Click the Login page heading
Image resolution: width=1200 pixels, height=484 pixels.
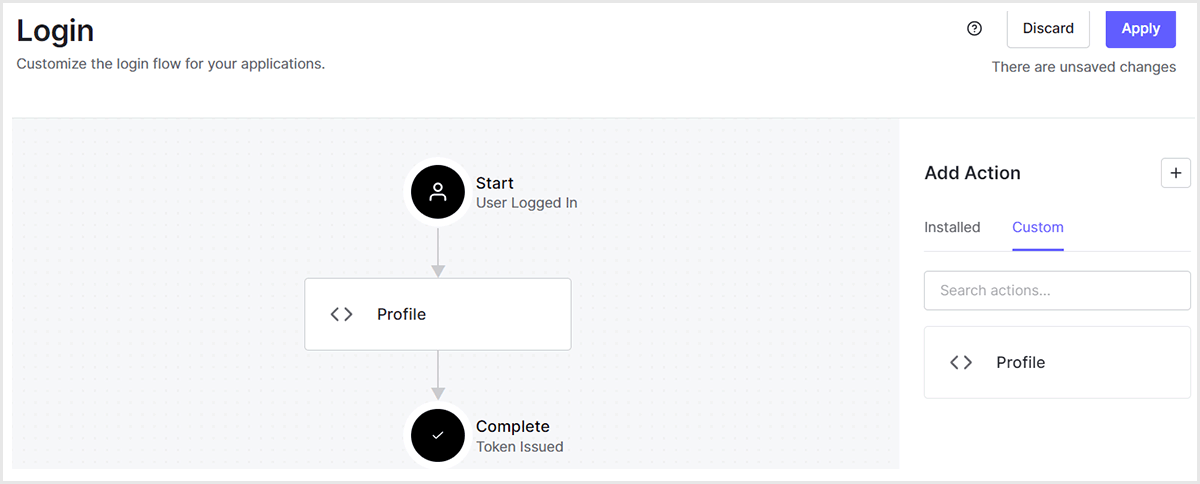pos(56,30)
